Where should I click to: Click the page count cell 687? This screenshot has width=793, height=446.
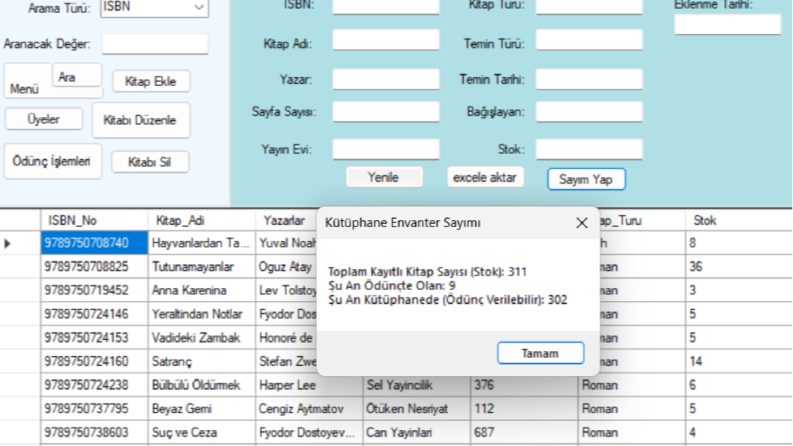coord(524,432)
